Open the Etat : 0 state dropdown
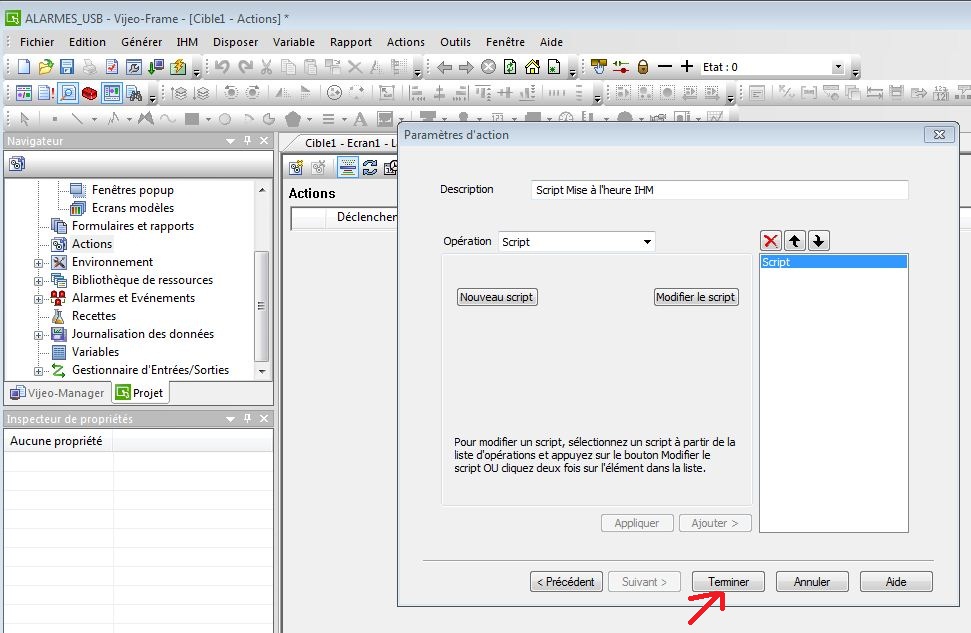 pos(838,67)
